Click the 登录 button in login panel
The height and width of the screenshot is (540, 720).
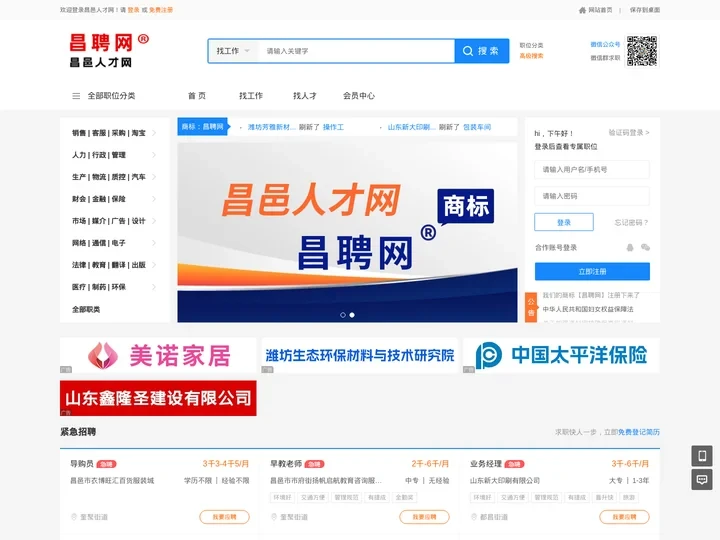point(564,222)
